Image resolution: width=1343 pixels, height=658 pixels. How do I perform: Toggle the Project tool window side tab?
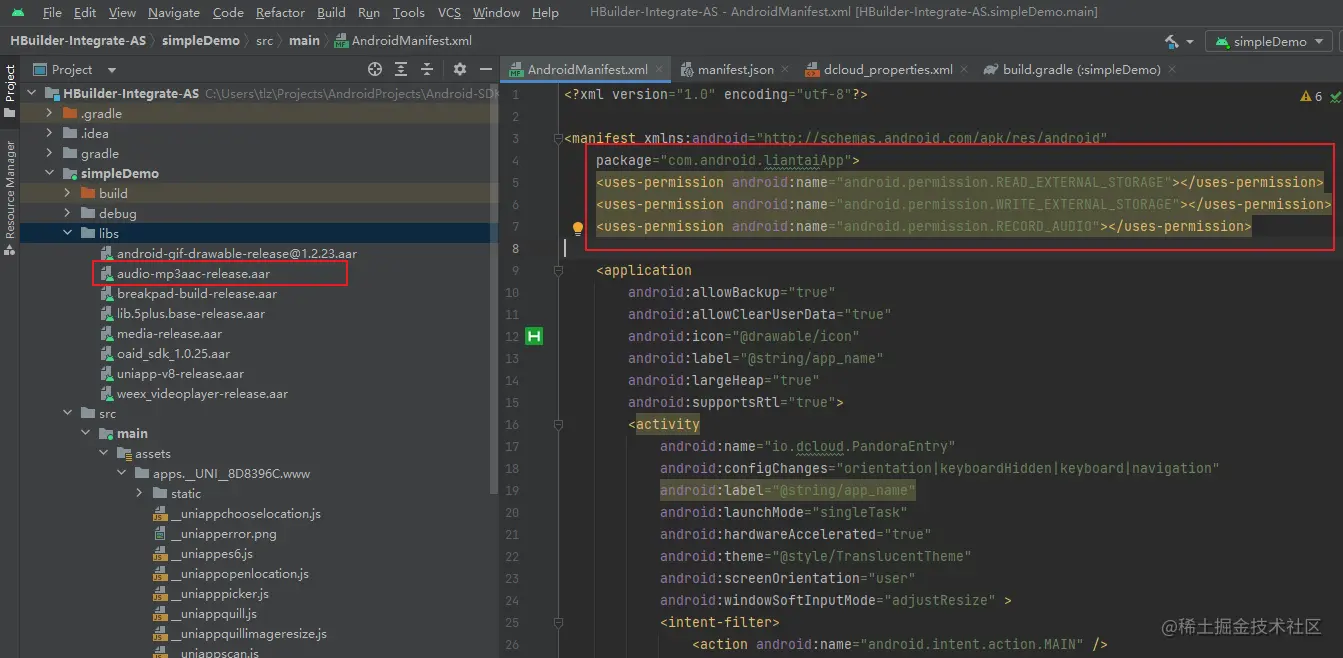10,90
